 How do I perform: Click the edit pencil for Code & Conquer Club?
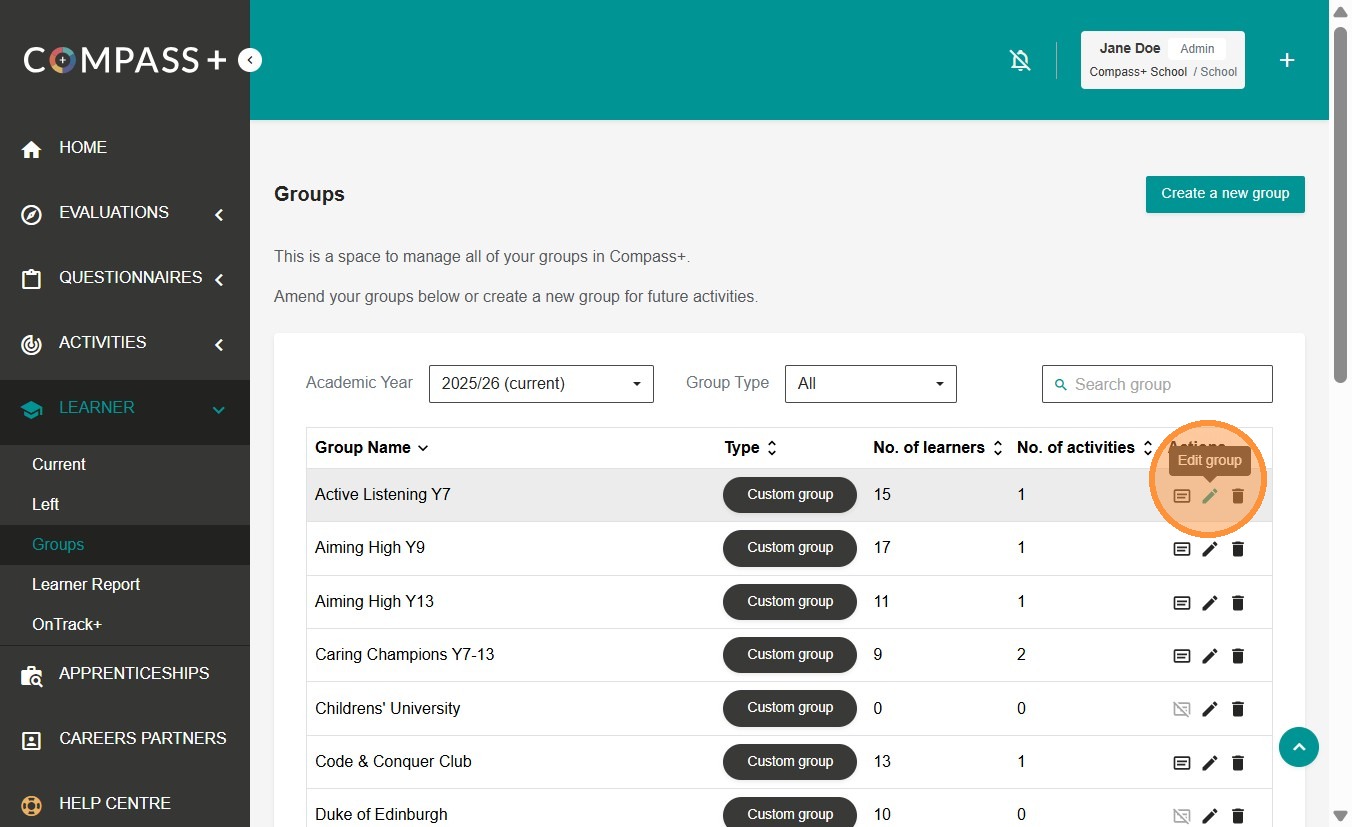point(1210,763)
